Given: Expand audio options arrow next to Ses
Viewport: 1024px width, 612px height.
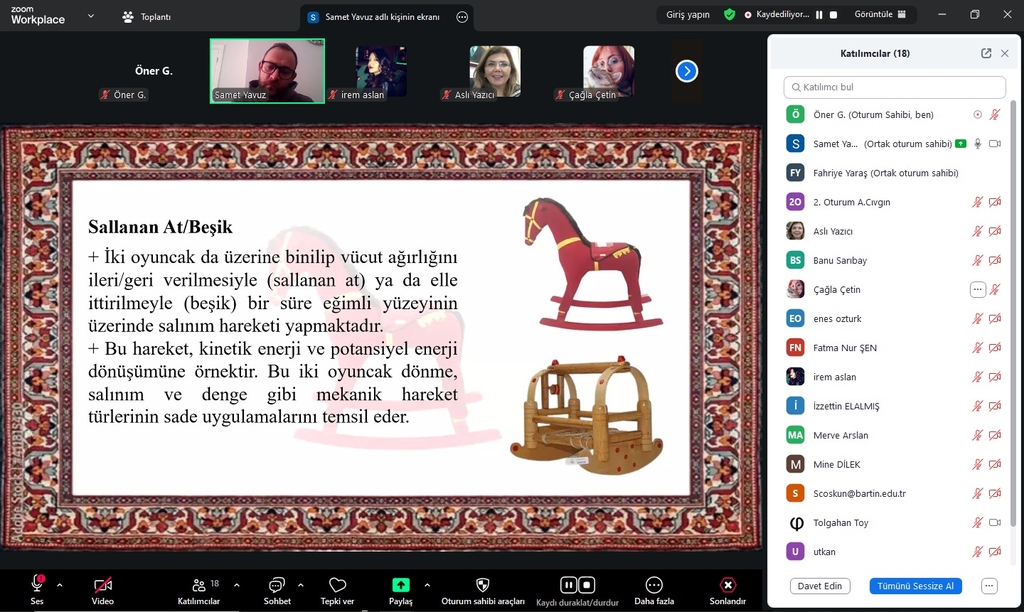Looking at the screenshot, I should 60,584.
